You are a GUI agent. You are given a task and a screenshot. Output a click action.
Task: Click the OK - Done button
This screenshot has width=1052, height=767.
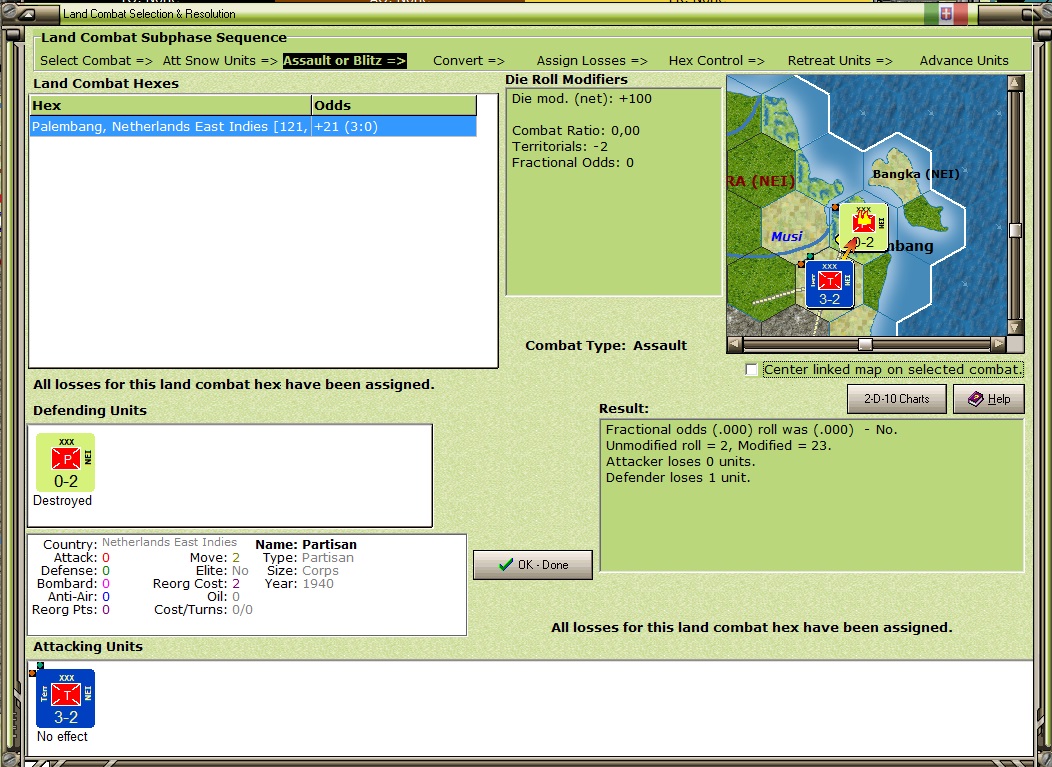[533, 565]
